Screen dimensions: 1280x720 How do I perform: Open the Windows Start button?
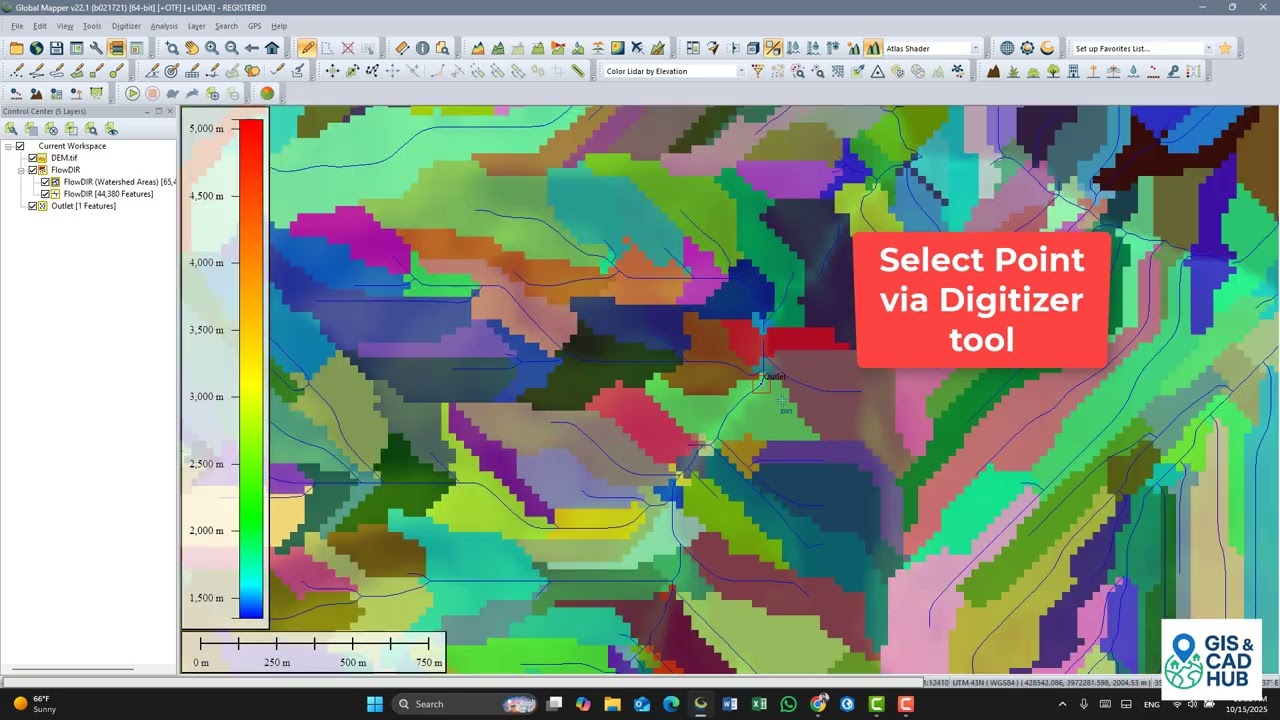coord(374,704)
